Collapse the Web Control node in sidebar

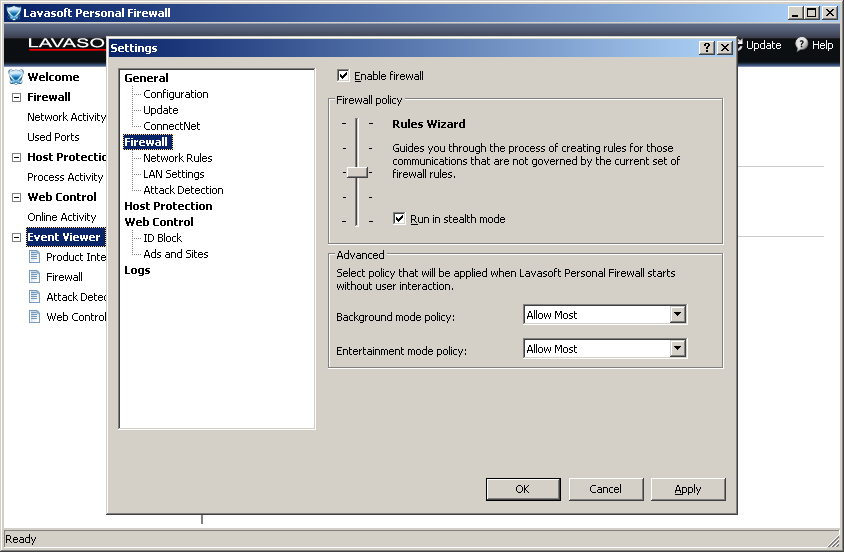pos(17,197)
